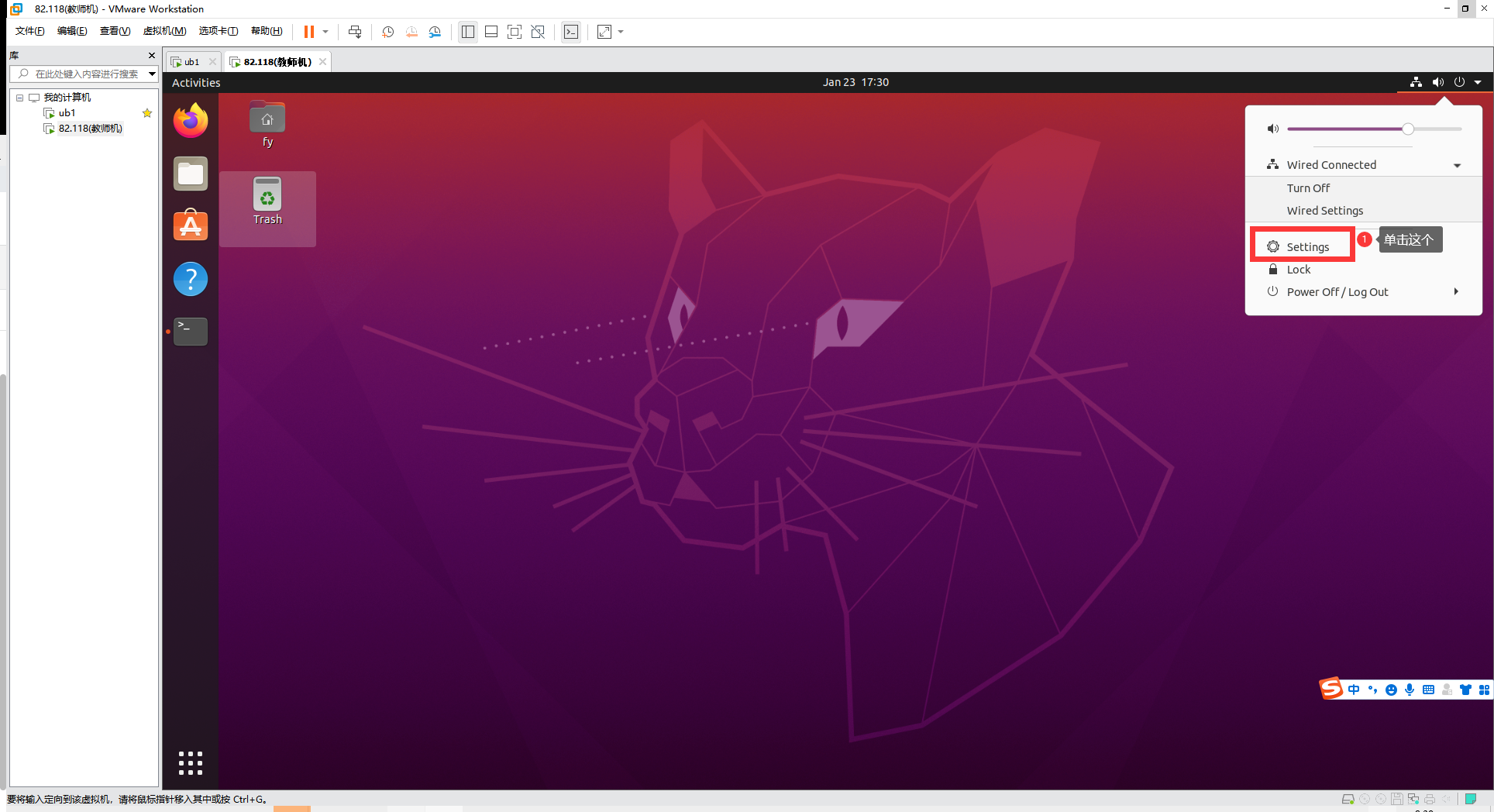Click the Jan 23 17:30 clock
The width and height of the screenshot is (1494, 812).
point(855,82)
